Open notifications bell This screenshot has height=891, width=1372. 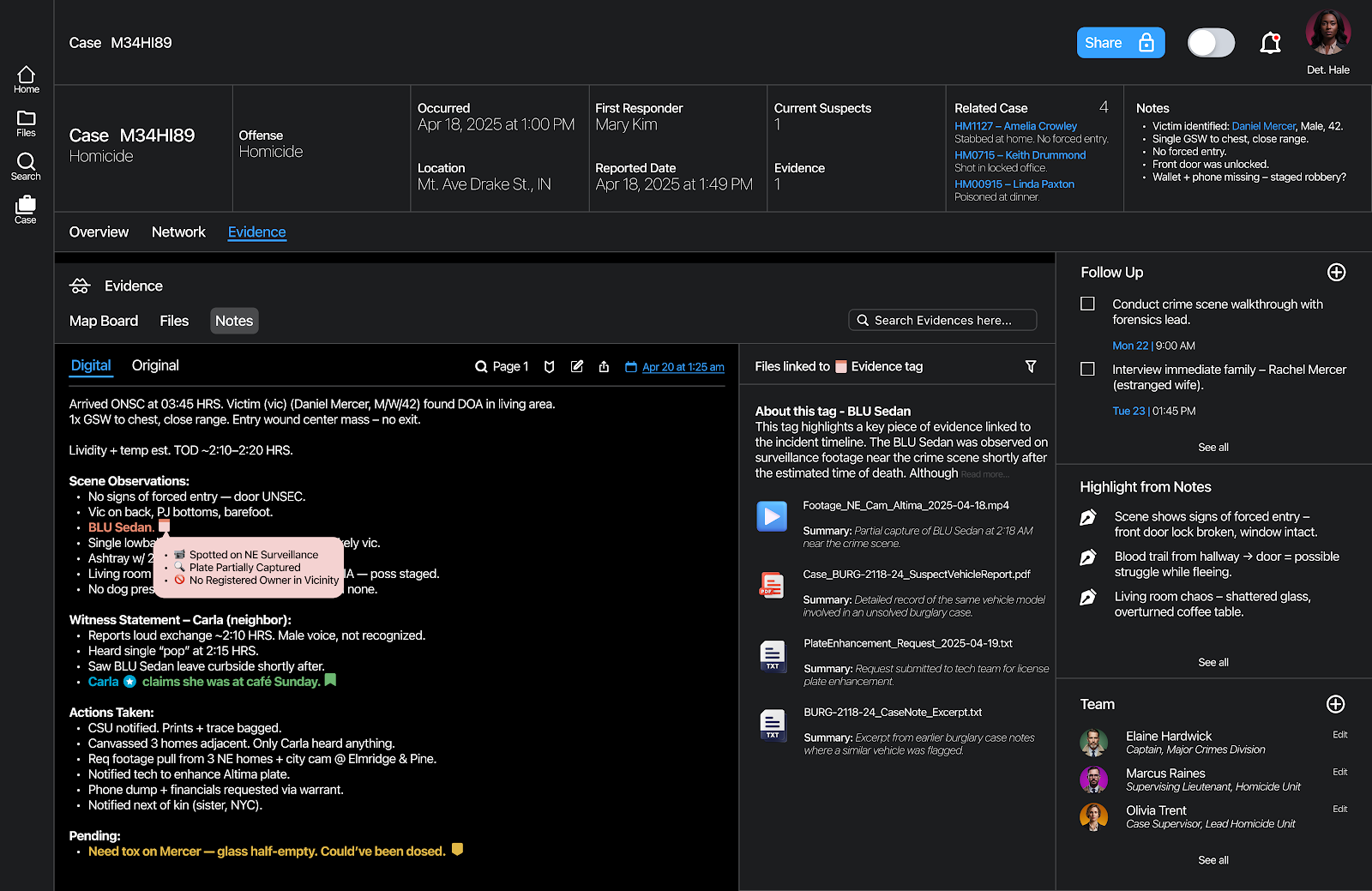tap(1270, 43)
